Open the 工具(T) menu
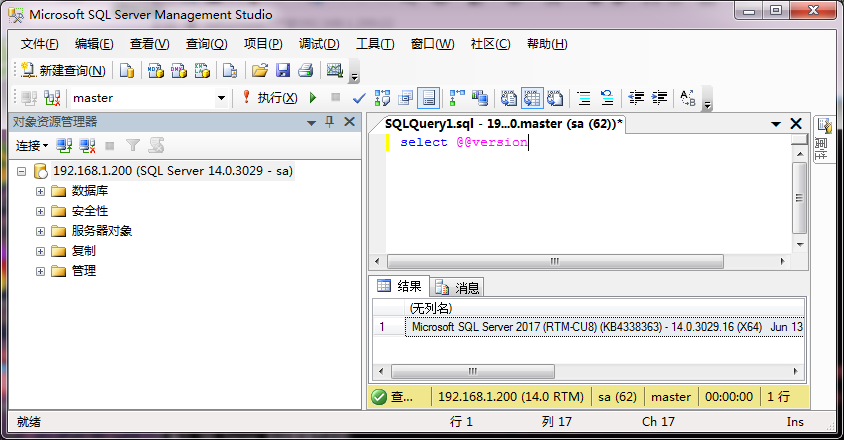This screenshot has width=844, height=440. [375, 44]
